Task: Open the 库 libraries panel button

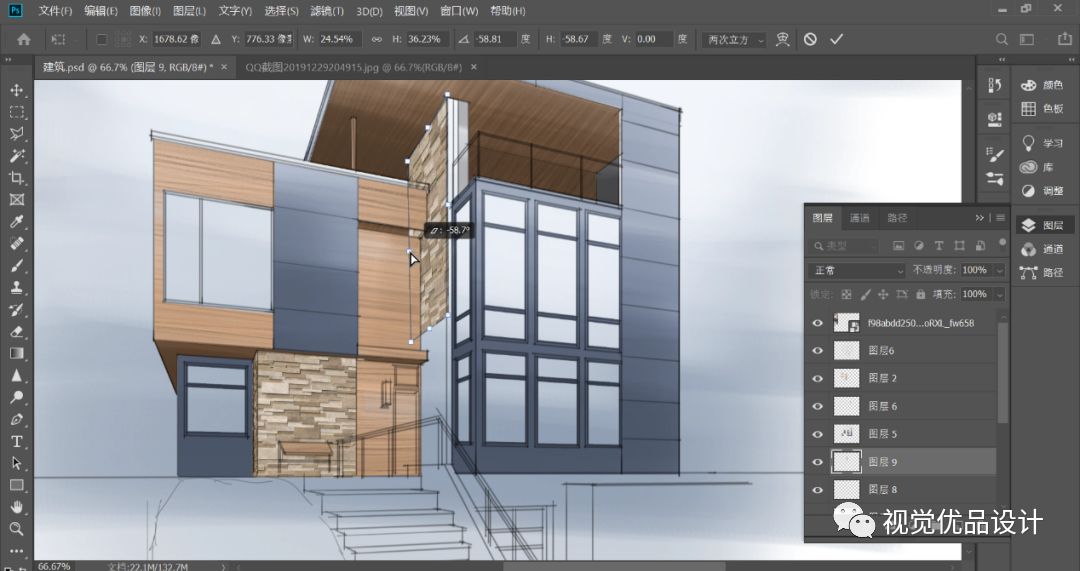Action: pos(1039,167)
